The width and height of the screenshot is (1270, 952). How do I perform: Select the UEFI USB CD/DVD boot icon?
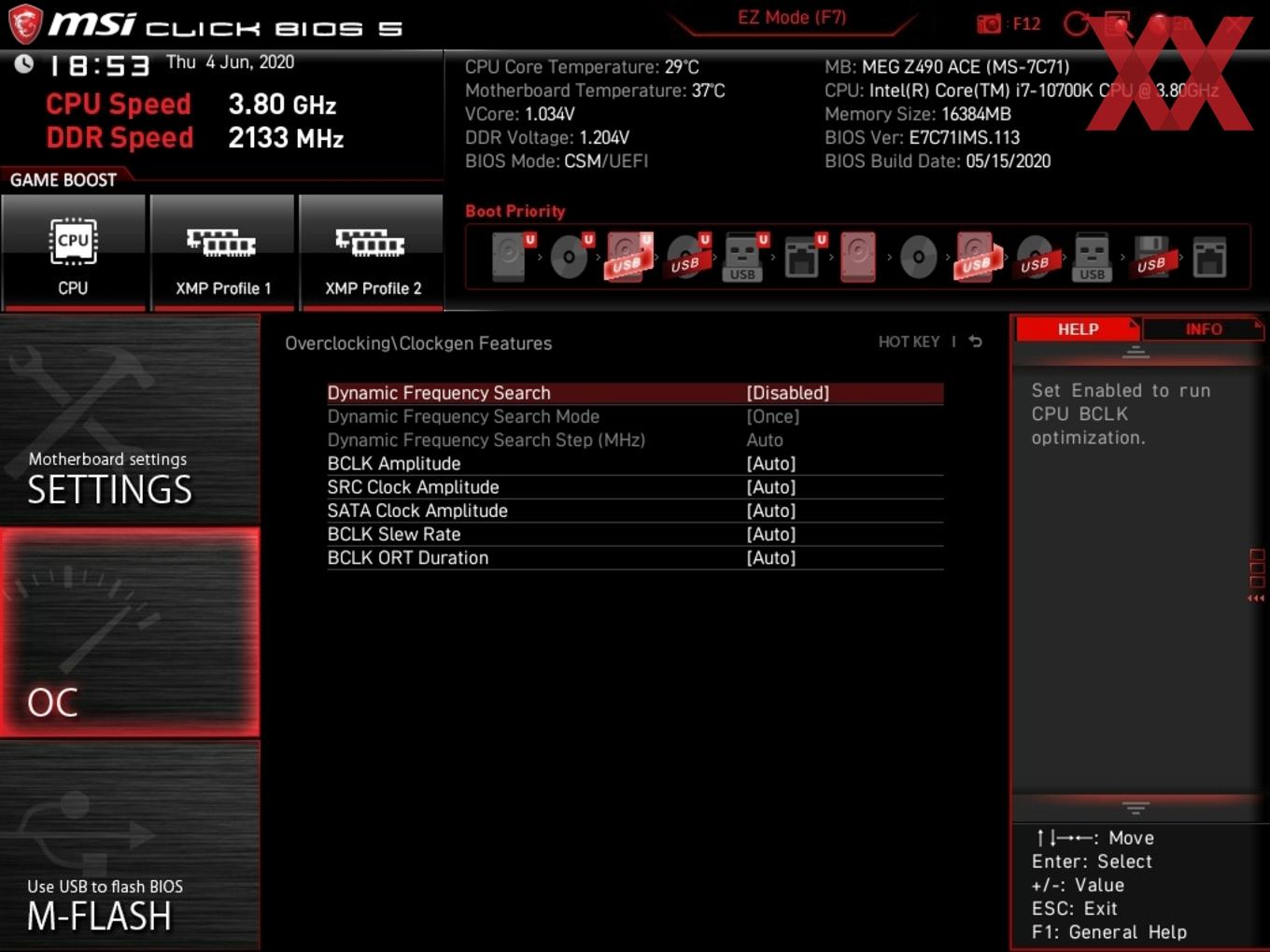(687, 257)
